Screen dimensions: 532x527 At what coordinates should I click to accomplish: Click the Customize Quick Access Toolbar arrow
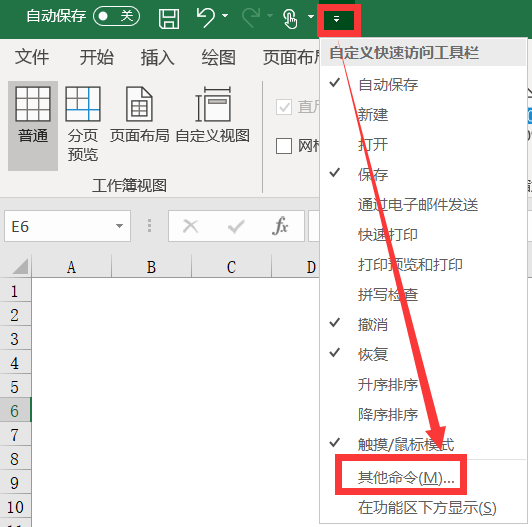tap(336, 19)
